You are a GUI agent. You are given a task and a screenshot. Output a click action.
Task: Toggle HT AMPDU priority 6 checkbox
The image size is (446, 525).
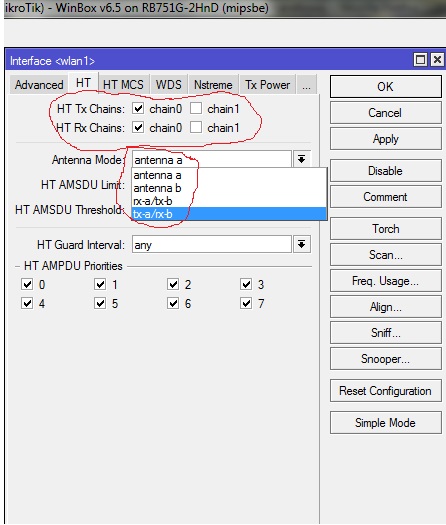pyautogui.click(x=173, y=303)
